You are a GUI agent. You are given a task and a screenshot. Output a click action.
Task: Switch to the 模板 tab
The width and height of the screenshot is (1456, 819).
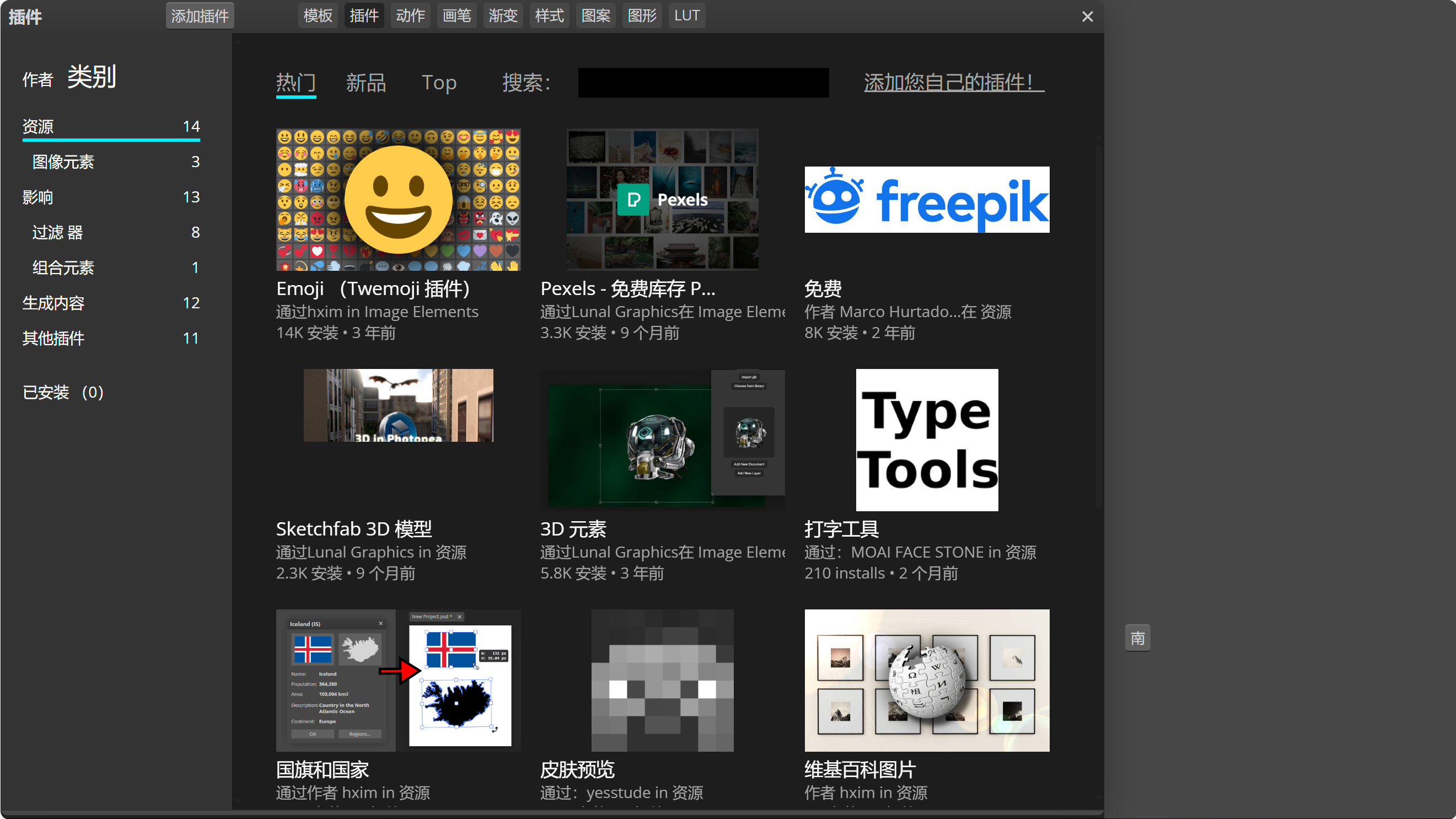[x=317, y=15]
